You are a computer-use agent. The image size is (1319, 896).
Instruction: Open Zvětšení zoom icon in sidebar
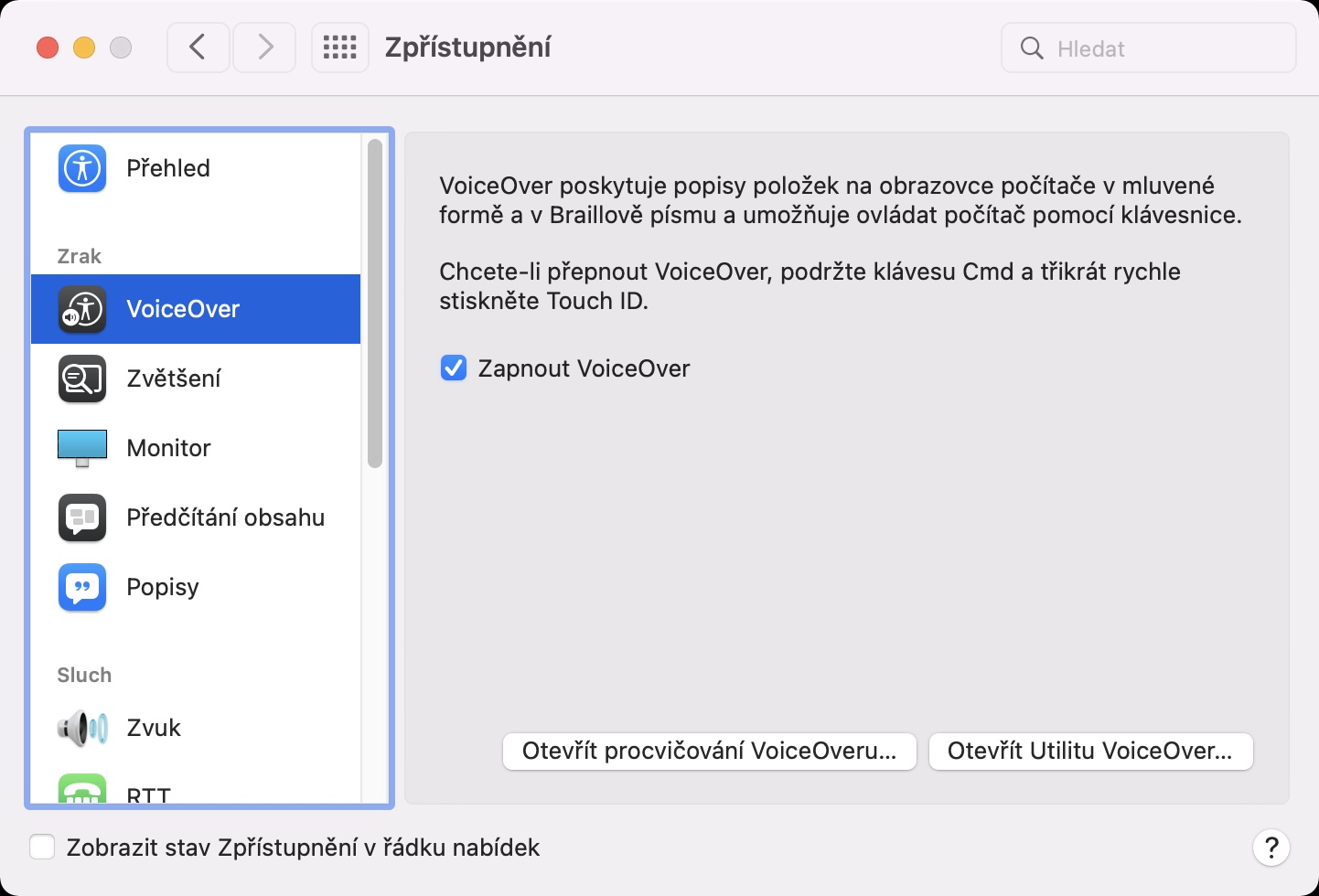82,379
